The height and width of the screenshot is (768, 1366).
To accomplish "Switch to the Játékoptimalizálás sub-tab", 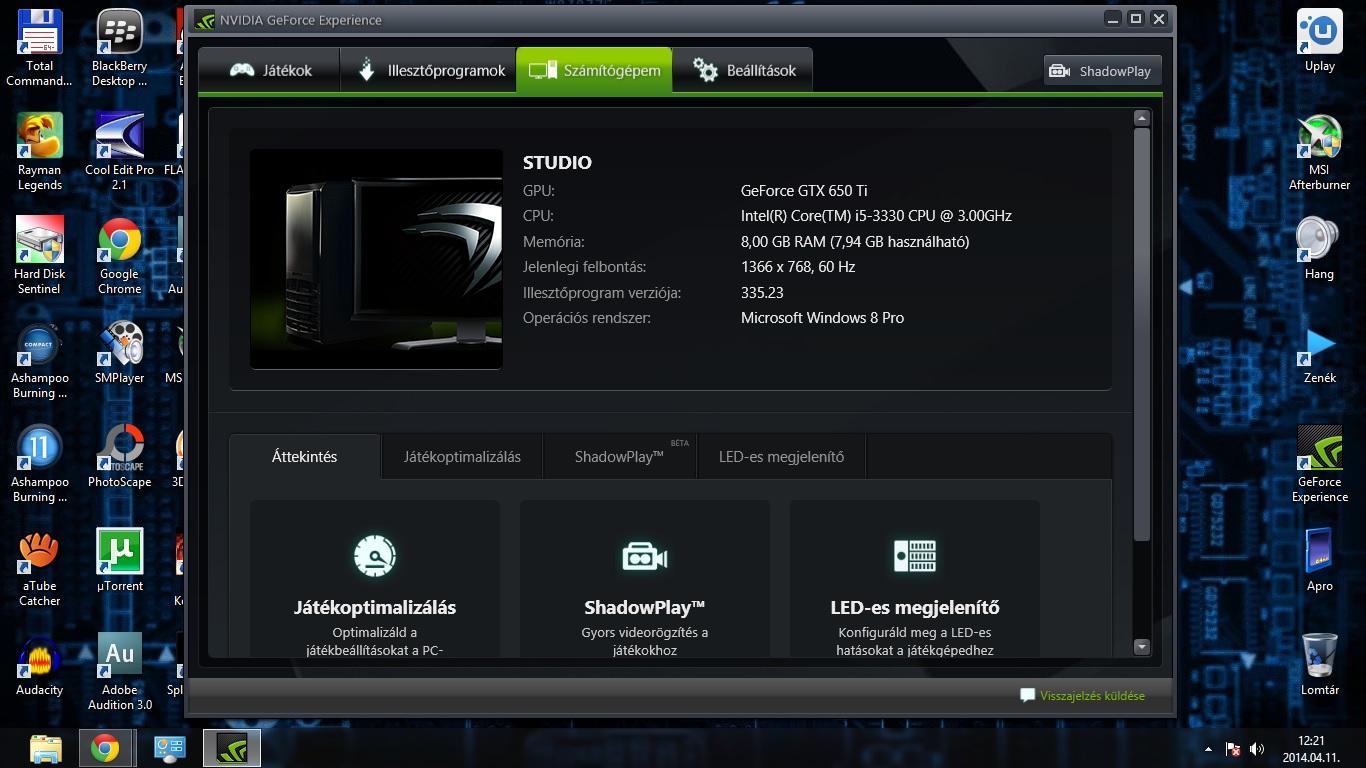I will click(x=462, y=457).
